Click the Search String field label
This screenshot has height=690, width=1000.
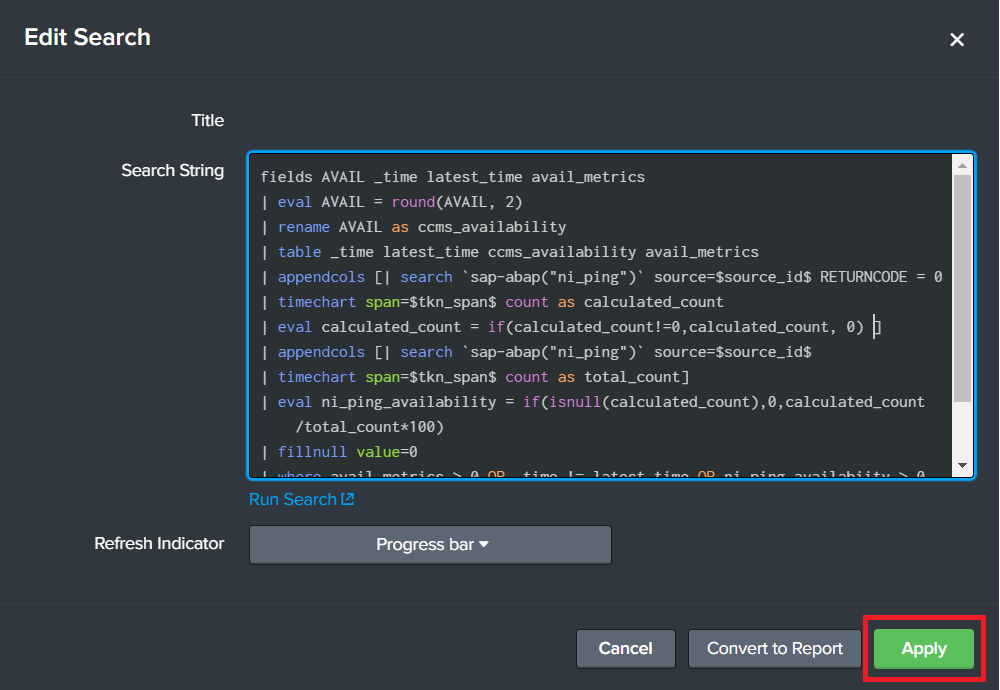point(172,170)
